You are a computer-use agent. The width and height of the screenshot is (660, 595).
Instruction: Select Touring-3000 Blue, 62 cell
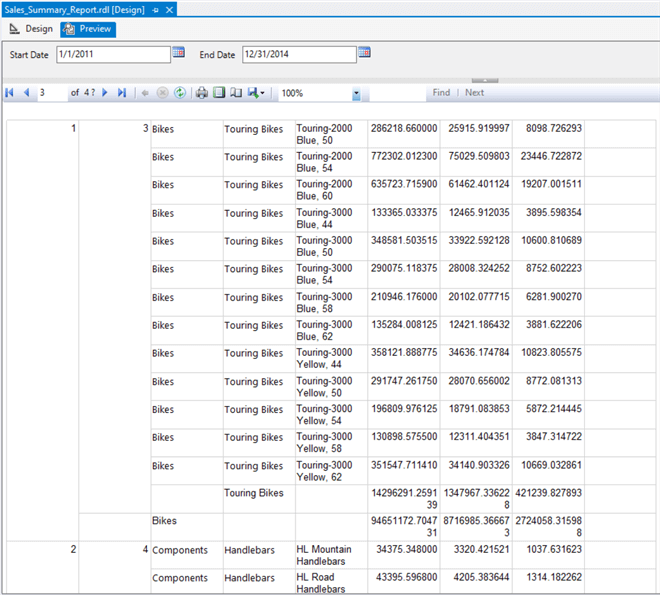coord(331,330)
